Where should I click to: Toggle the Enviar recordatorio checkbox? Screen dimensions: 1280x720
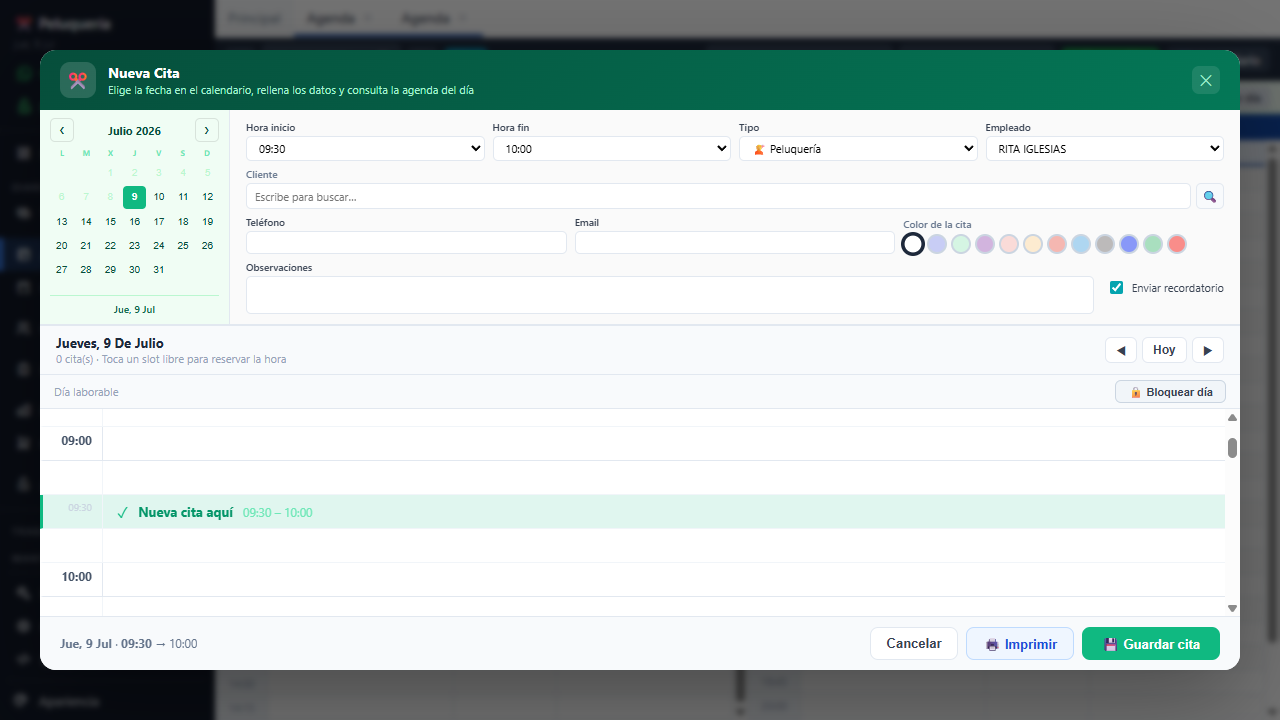[x=1117, y=288]
